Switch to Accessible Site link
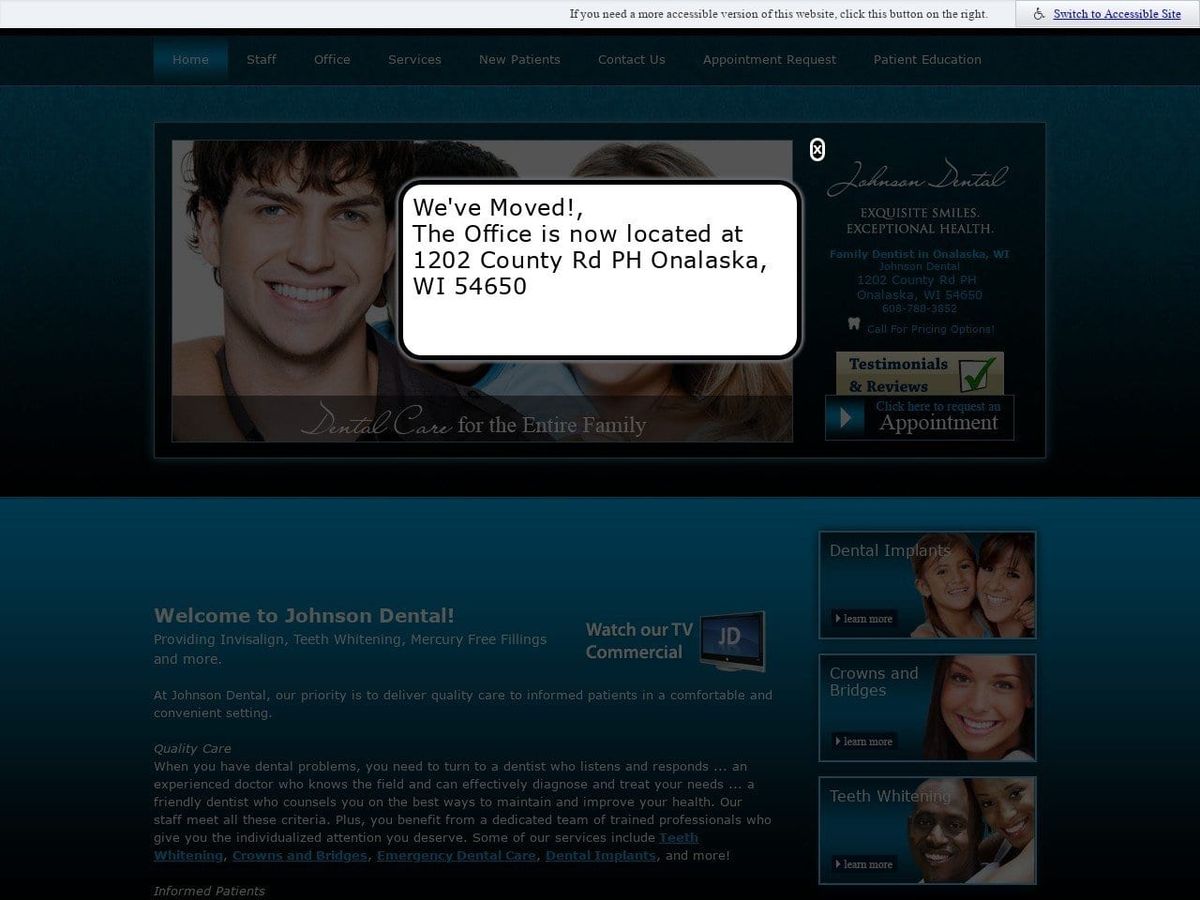Viewport: 1200px width, 900px height. click(x=1117, y=14)
